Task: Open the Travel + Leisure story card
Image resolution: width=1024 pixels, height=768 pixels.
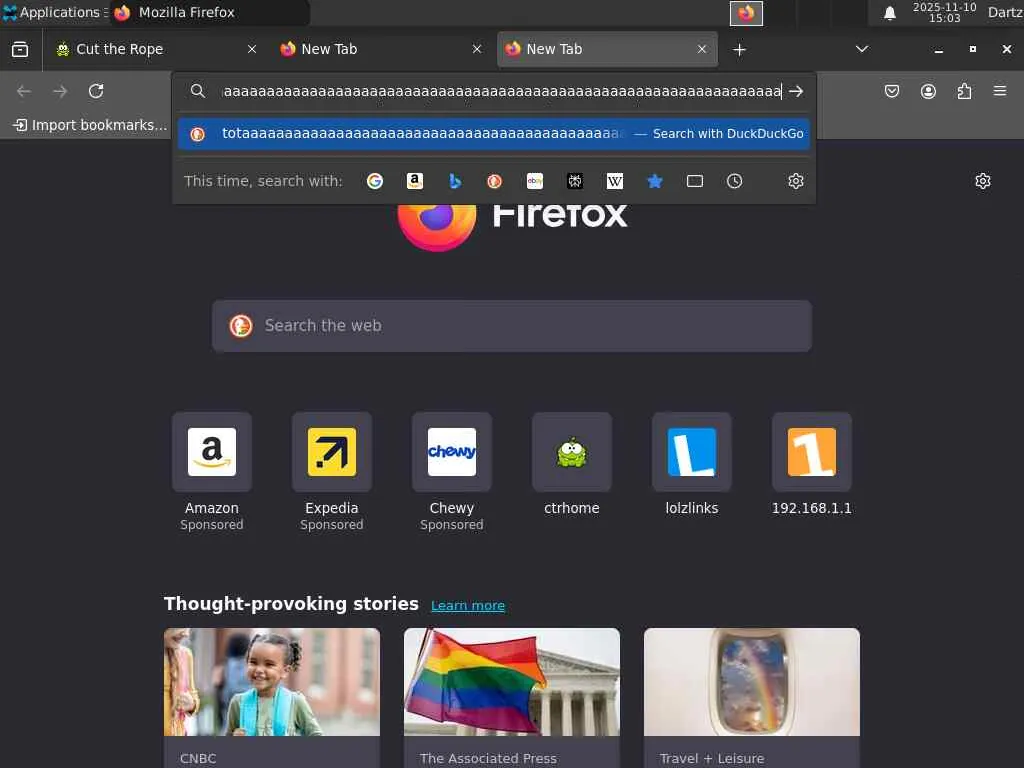Action: click(752, 697)
